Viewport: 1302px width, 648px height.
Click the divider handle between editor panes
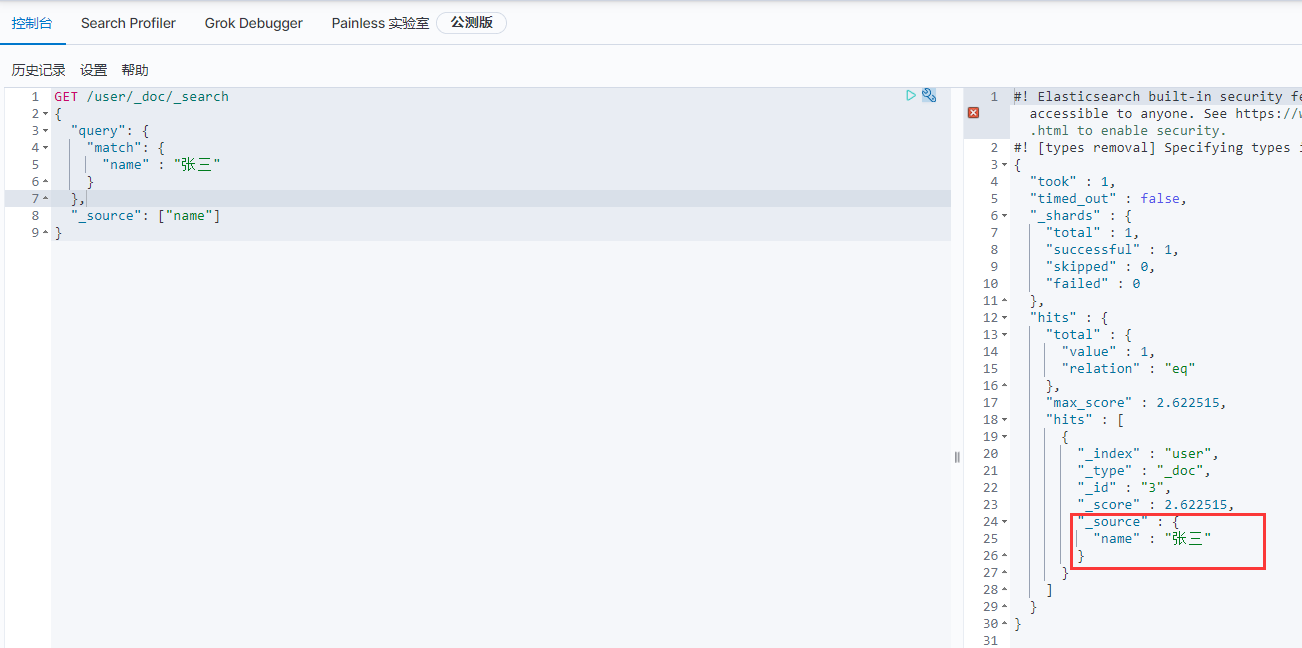click(957, 457)
